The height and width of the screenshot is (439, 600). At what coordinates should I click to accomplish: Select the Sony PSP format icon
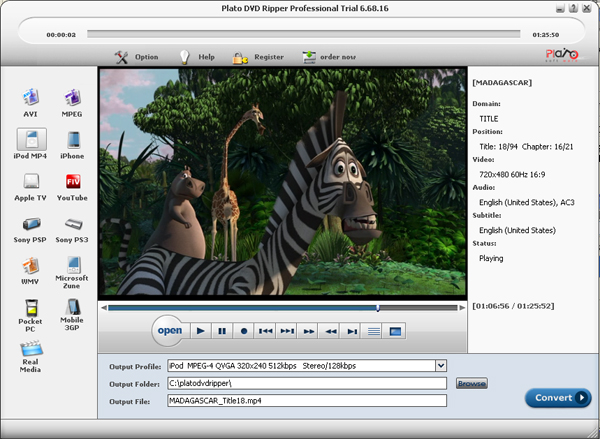click(30, 224)
